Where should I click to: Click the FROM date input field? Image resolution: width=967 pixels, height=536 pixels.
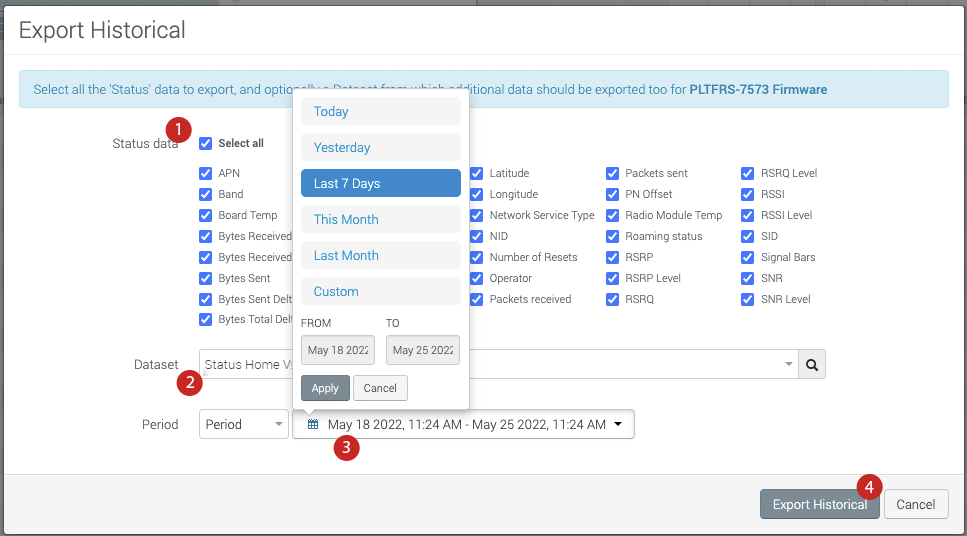click(338, 350)
